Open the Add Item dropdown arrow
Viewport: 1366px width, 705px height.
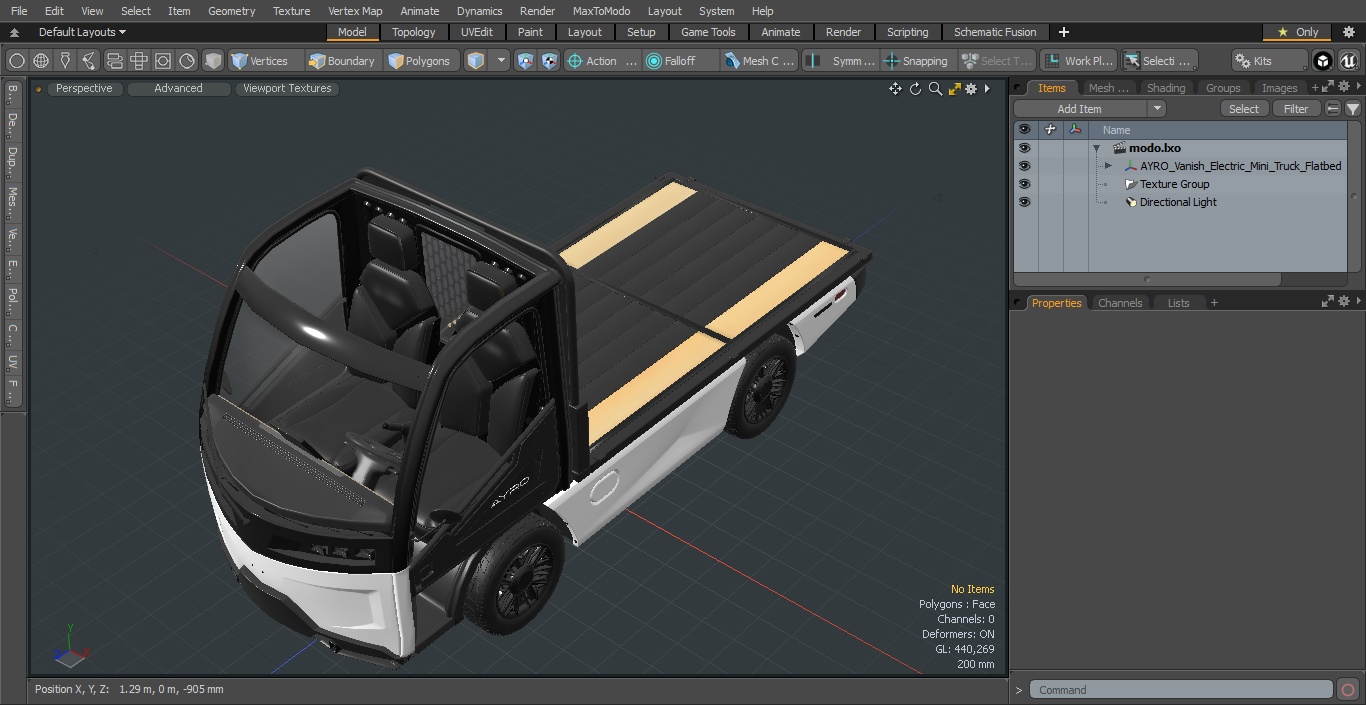point(1157,109)
